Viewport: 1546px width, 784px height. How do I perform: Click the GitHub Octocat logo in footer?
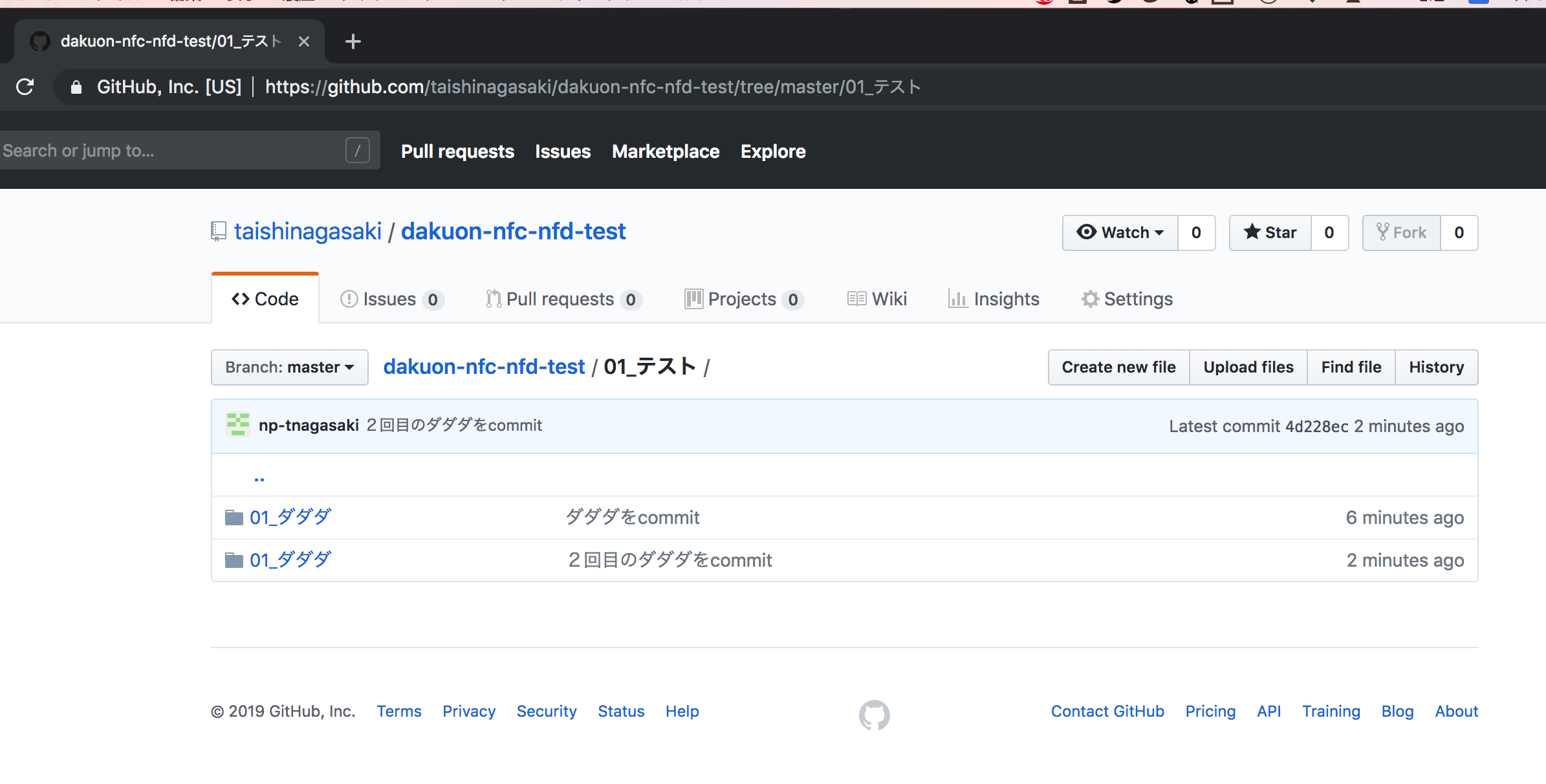[875, 714]
